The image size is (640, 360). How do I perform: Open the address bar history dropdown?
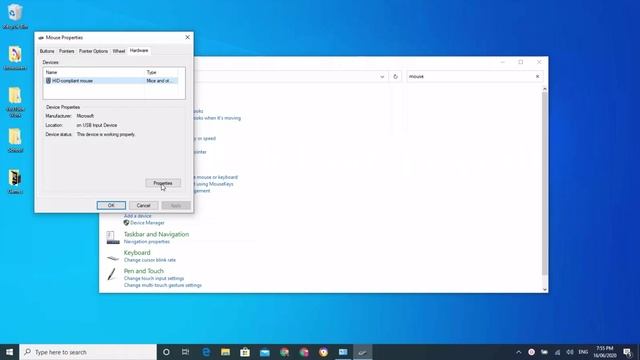[x=382, y=76]
